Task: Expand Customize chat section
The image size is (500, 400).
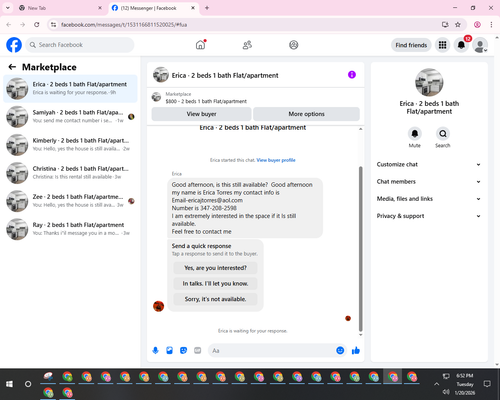Action: (x=429, y=164)
